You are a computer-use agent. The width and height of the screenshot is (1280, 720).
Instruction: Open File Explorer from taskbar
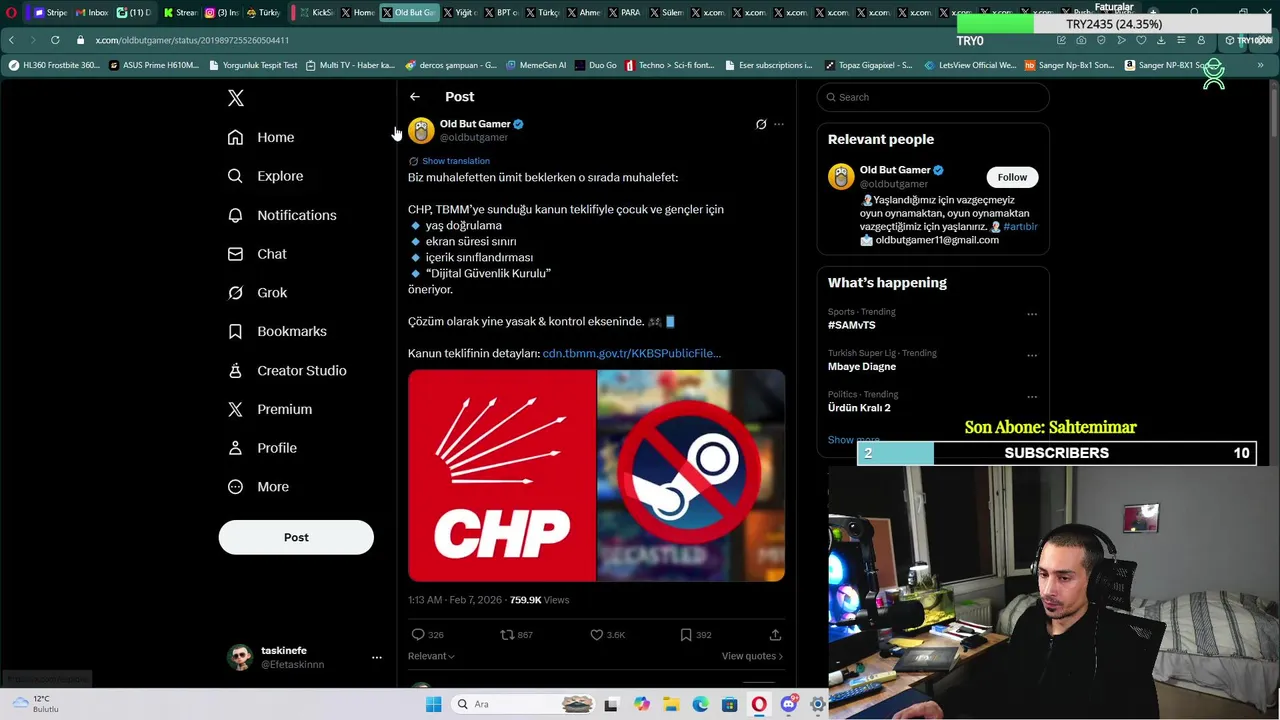coord(671,704)
